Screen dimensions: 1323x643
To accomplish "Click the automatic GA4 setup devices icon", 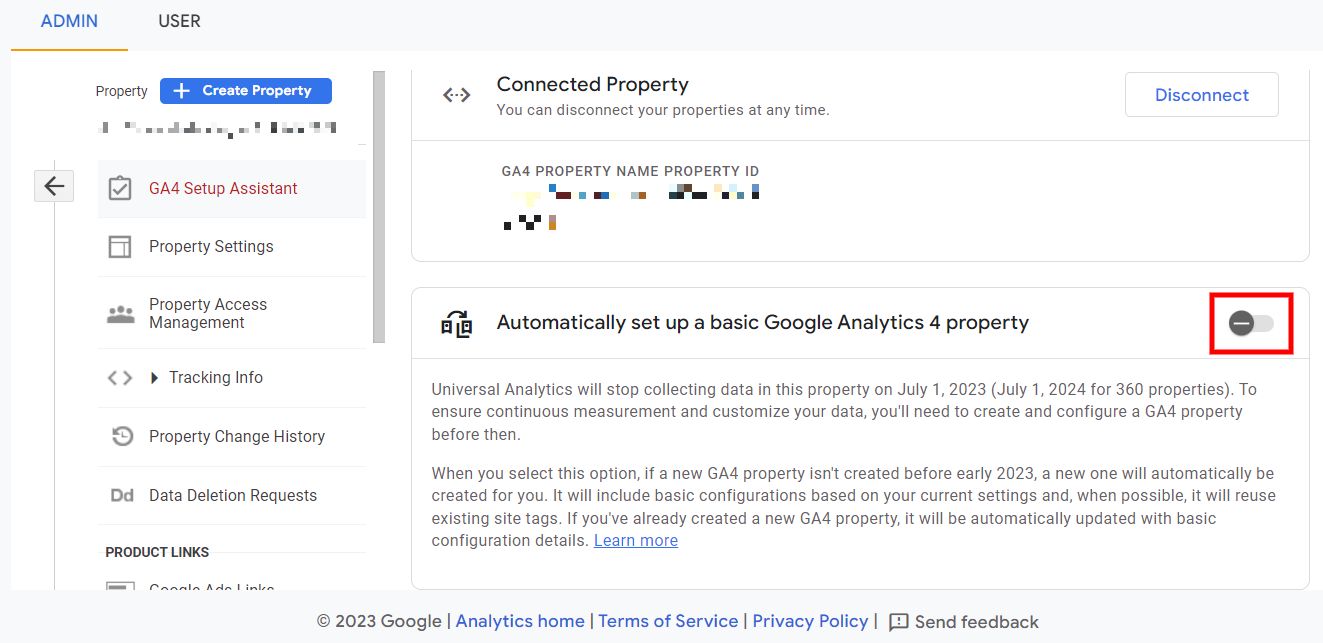I will point(457,324).
